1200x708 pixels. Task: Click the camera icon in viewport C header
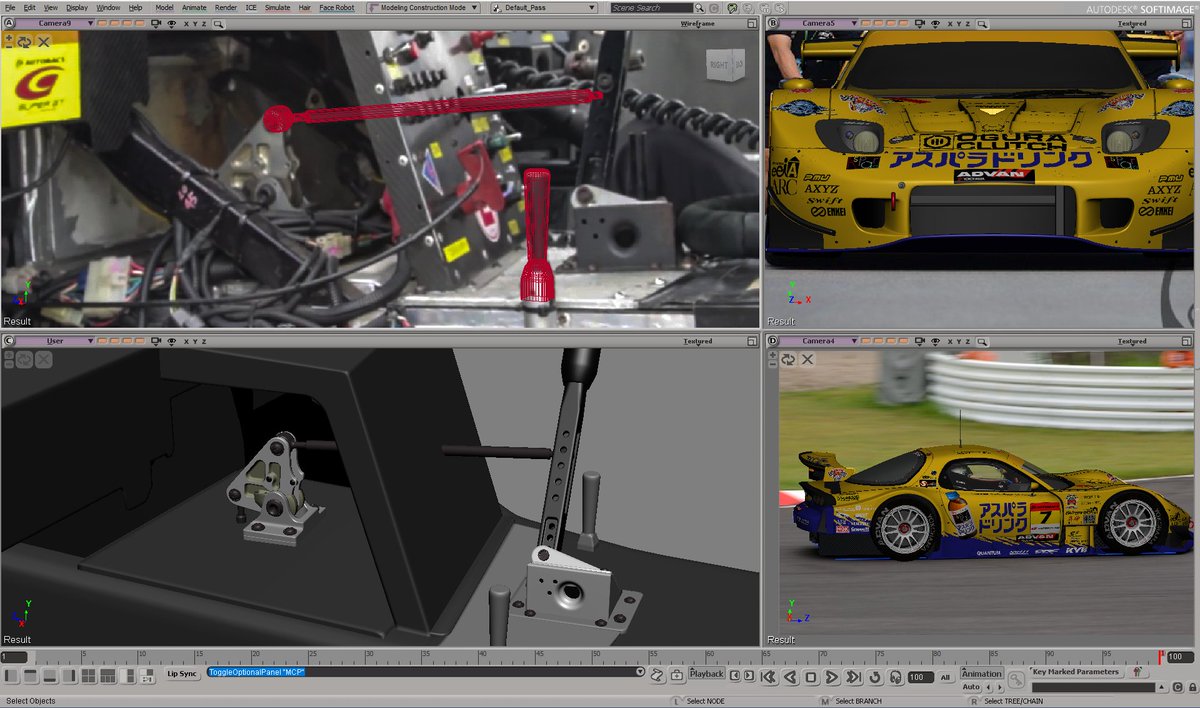pos(157,341)
